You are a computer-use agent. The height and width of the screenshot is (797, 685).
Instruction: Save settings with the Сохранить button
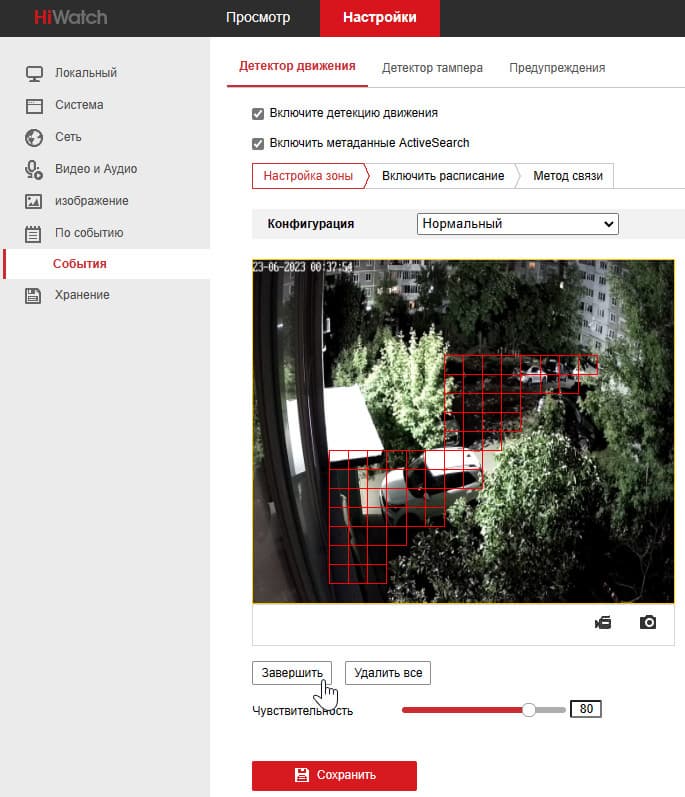tap(334, 775)
